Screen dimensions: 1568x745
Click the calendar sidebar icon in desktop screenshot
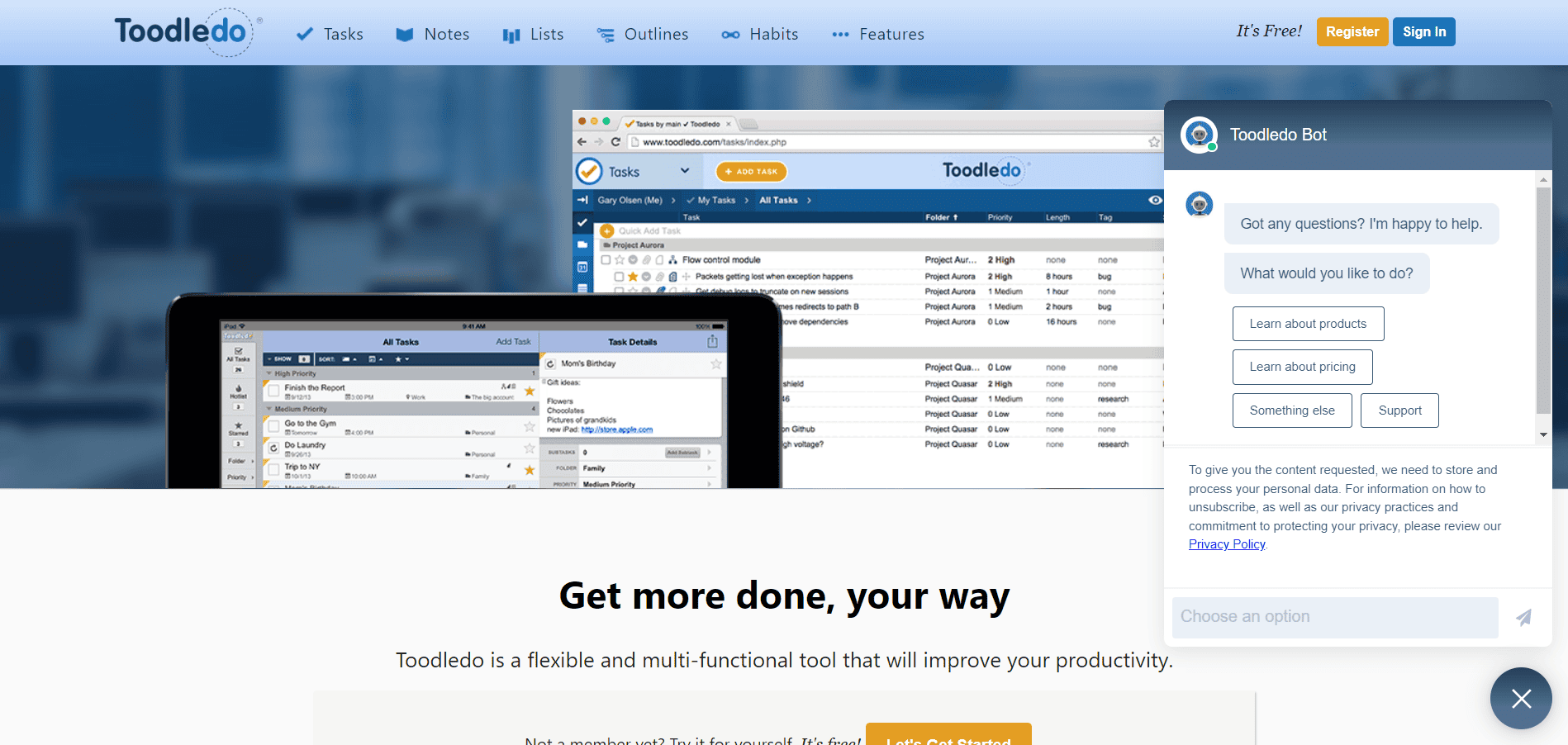(582, 267)
